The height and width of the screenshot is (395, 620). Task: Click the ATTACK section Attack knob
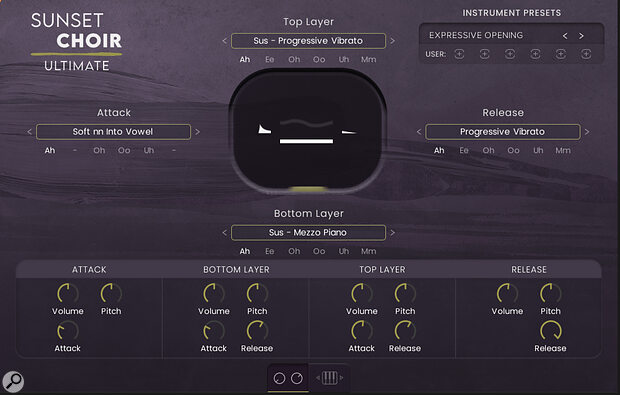[x=68, y=331]
